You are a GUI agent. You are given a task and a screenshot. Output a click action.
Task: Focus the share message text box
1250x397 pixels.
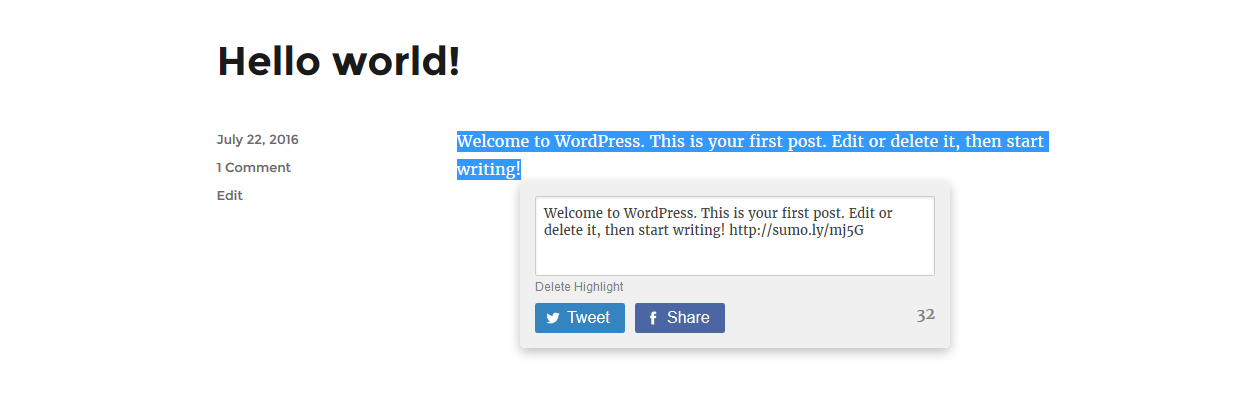tap(735, 236)
